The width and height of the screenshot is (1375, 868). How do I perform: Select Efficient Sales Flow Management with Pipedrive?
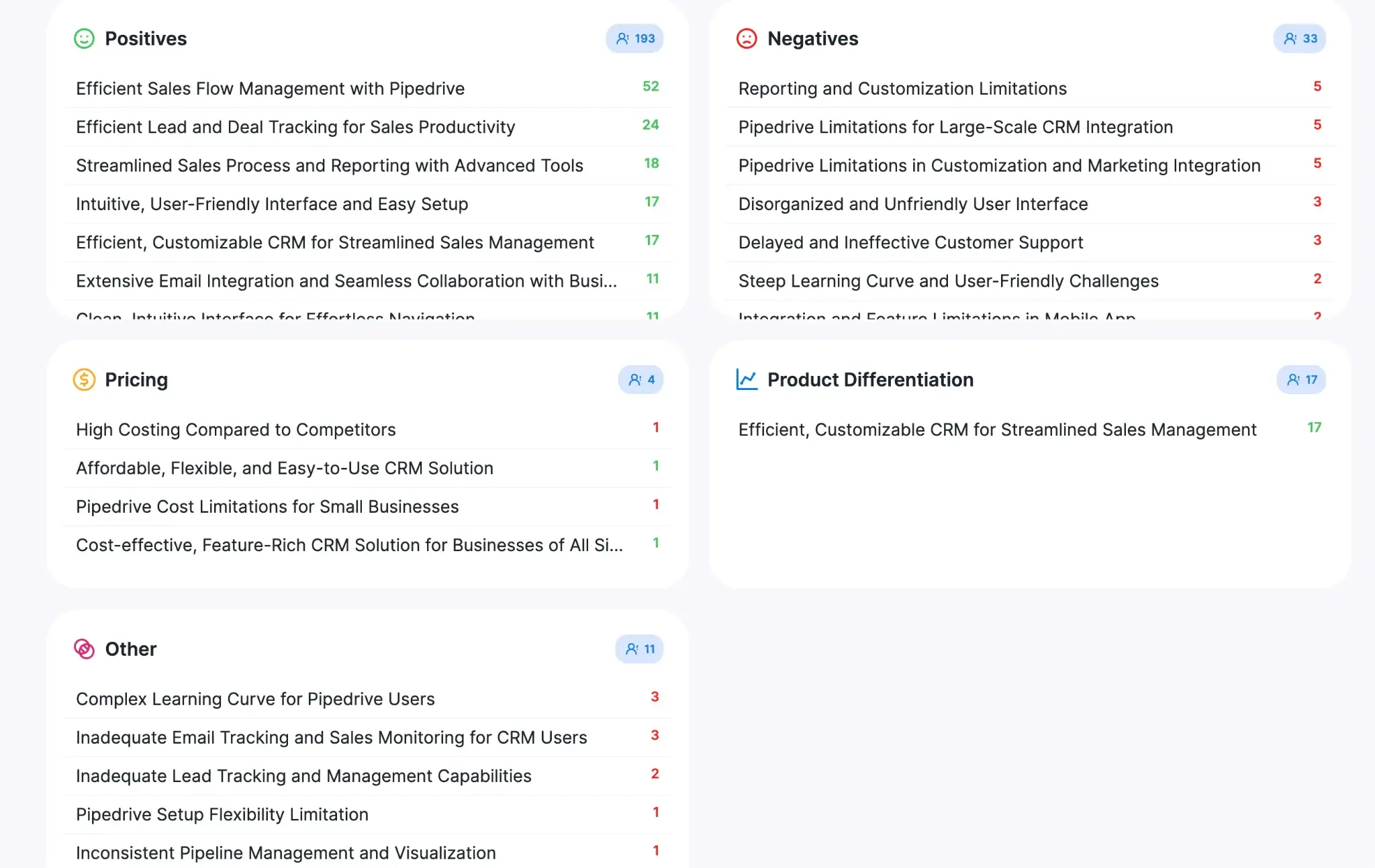pyautogui.click(x=270, y=88)
